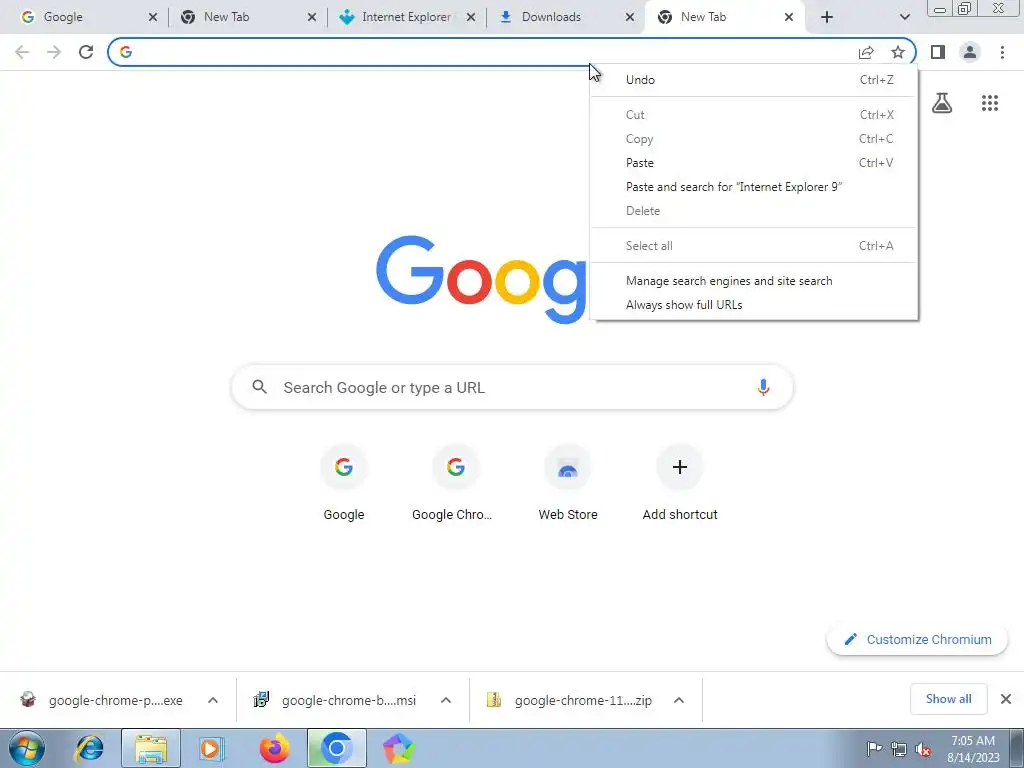Expand options for google-chrome-11....zip download
Image resolution: width=1024 pixels, height=768 pixels.
pos(679,700)
